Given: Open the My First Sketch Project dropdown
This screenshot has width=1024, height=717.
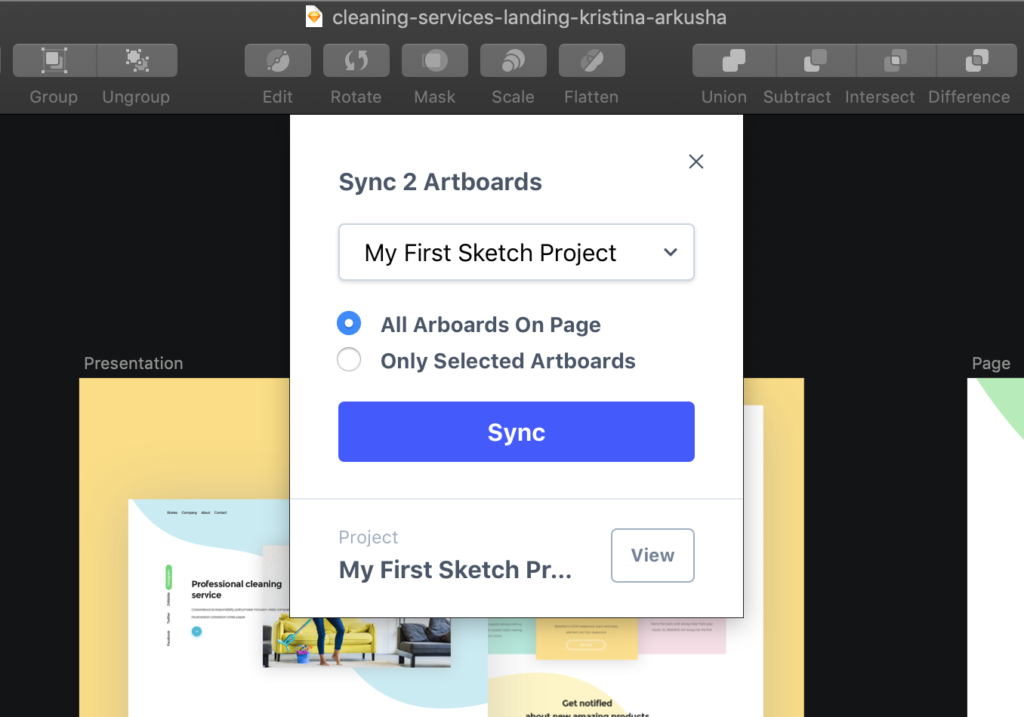Looking at the screenshot, I should (516, 252).
